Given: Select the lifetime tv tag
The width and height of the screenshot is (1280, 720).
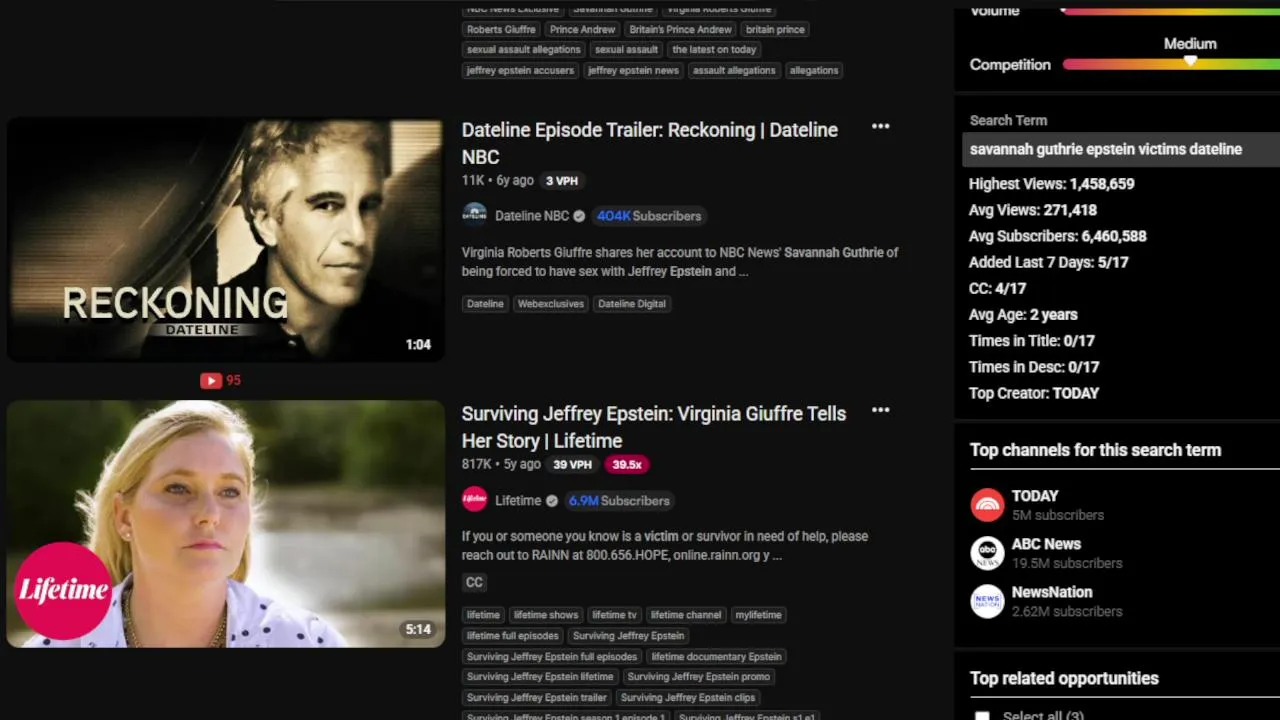Looking at the screenshot, I should [x=613, y=615].
